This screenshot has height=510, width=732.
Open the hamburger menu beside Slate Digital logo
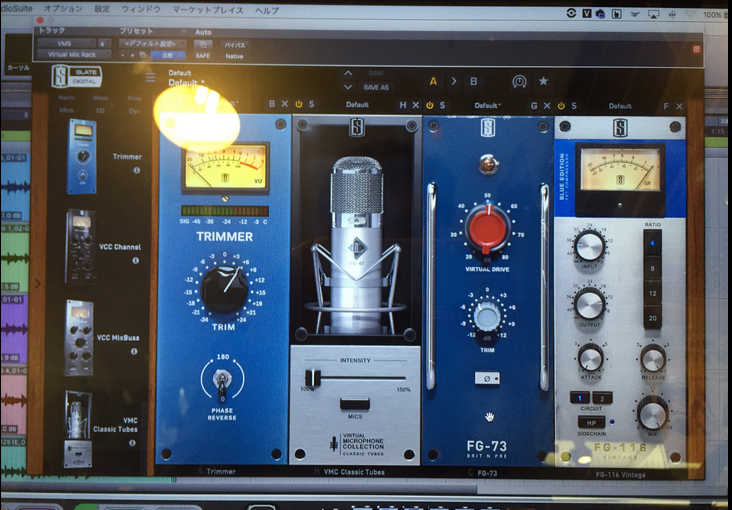point(150,78)
